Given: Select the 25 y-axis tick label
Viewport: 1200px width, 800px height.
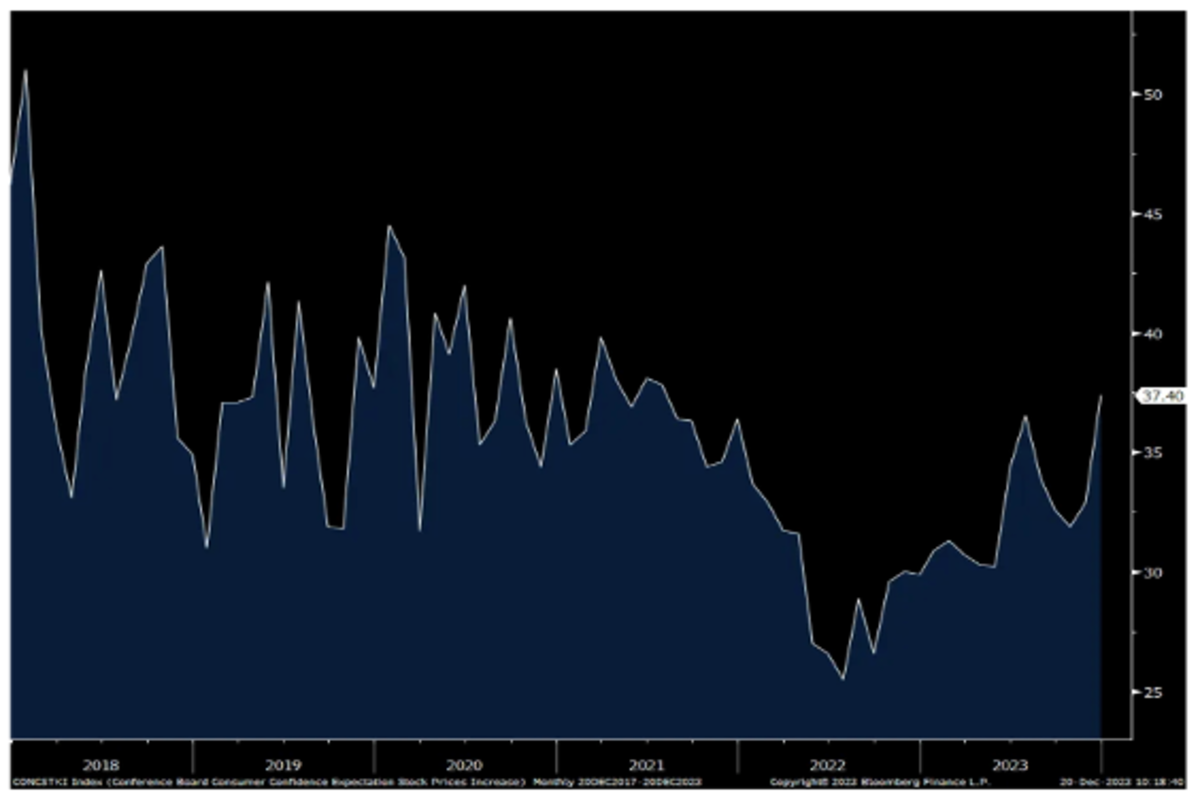Looking at the screenshot, I should pyautogui.click(x=1152, y=692).
